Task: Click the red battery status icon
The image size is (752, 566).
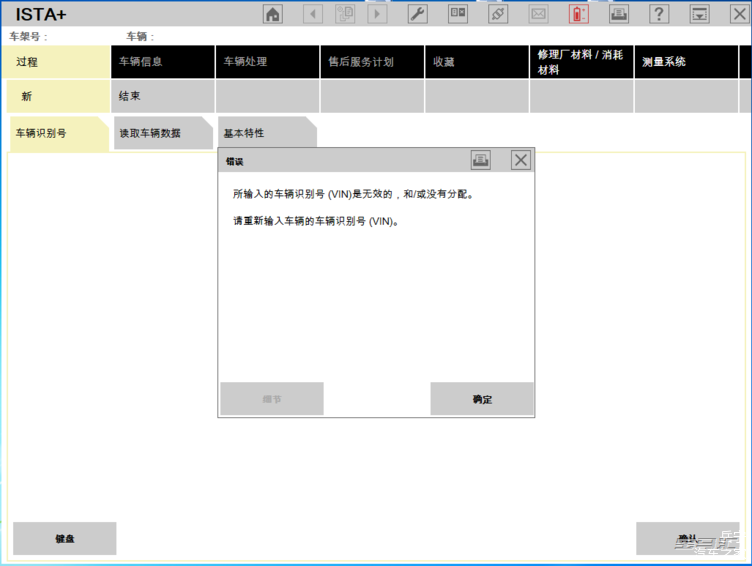Action: [579, 14]
